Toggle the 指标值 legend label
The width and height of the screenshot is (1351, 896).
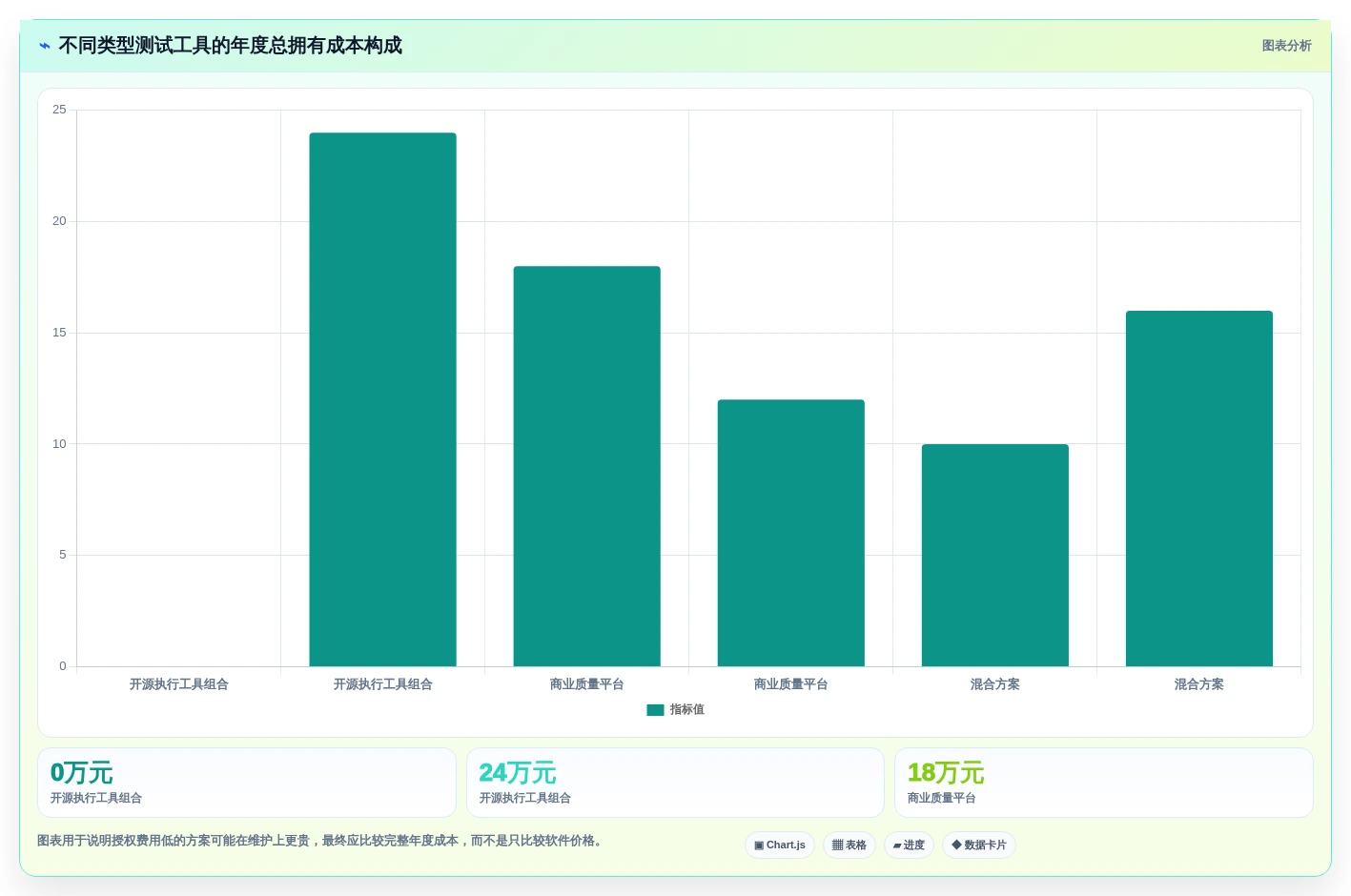pyautogui.click(x=686, y=710)
